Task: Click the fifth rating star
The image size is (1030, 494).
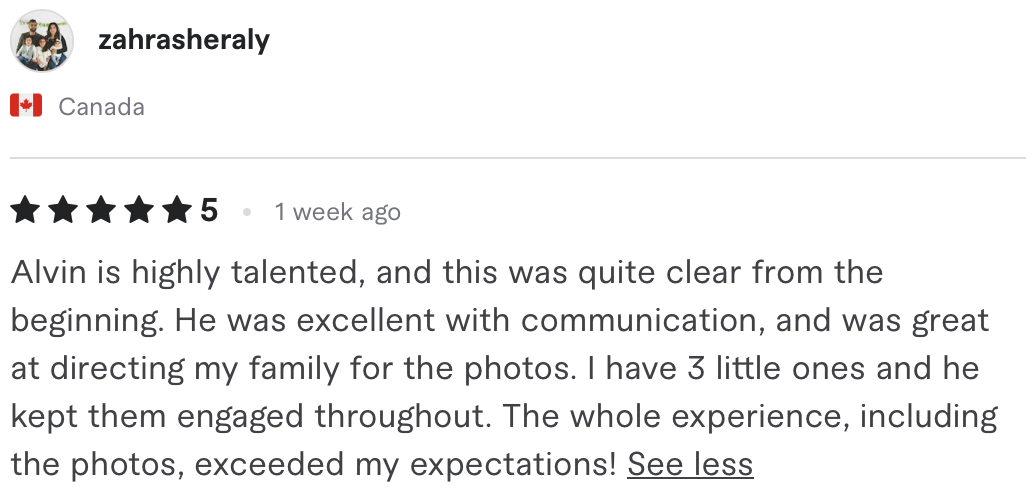Action: pyautogui.click(x=177, y=212)
